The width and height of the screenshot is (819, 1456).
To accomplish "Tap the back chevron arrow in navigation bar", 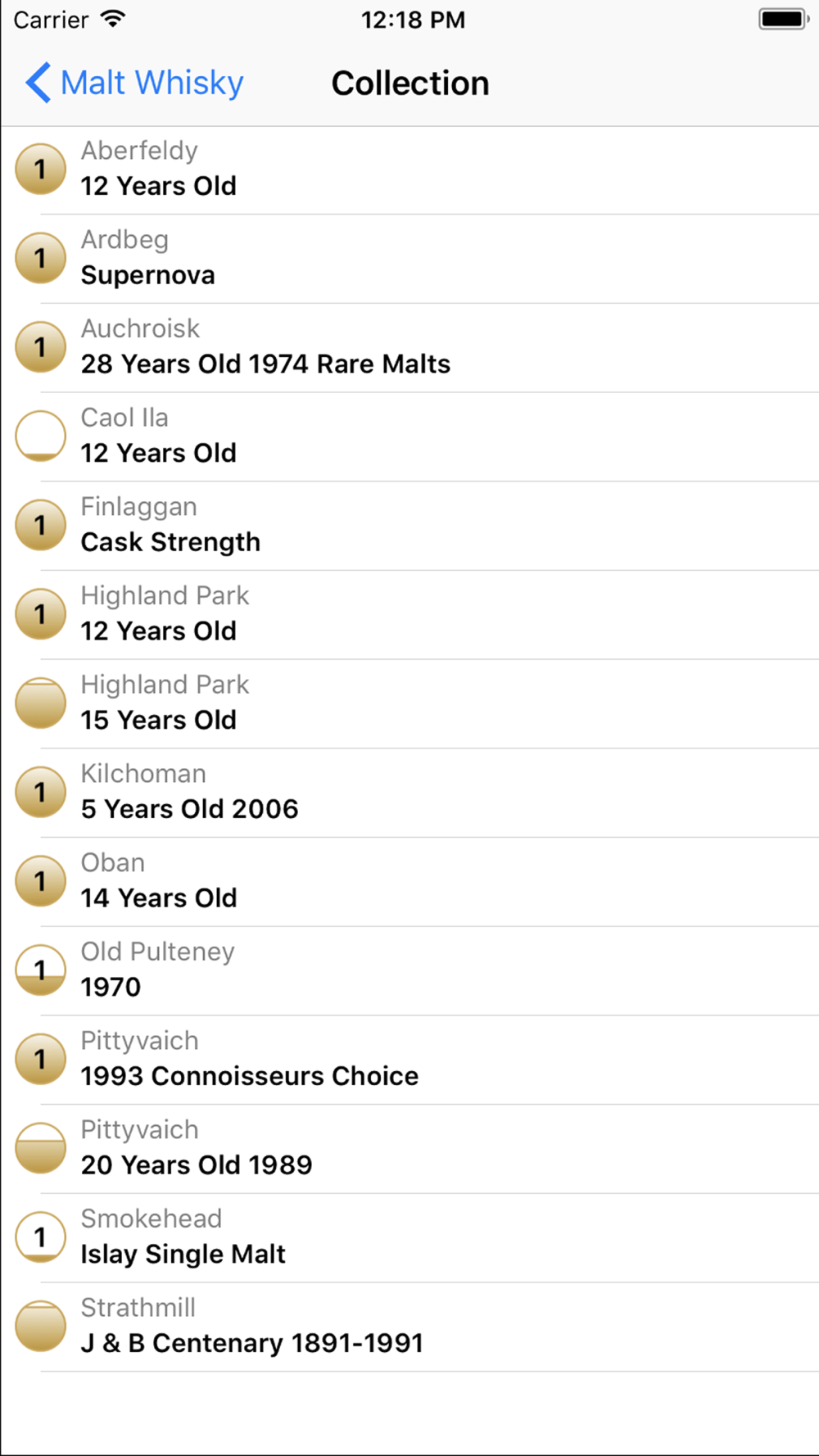I will pyautogui.click(x=38, y=83).
